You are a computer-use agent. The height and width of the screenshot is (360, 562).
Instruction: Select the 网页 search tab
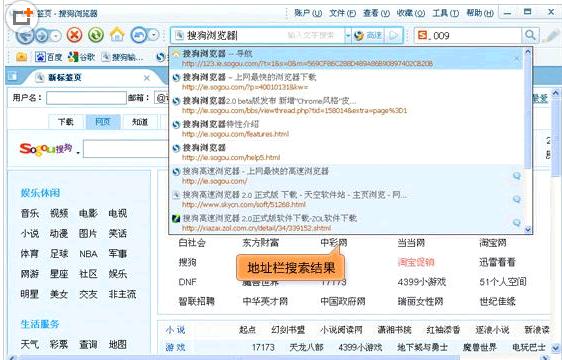coord(103,122)
